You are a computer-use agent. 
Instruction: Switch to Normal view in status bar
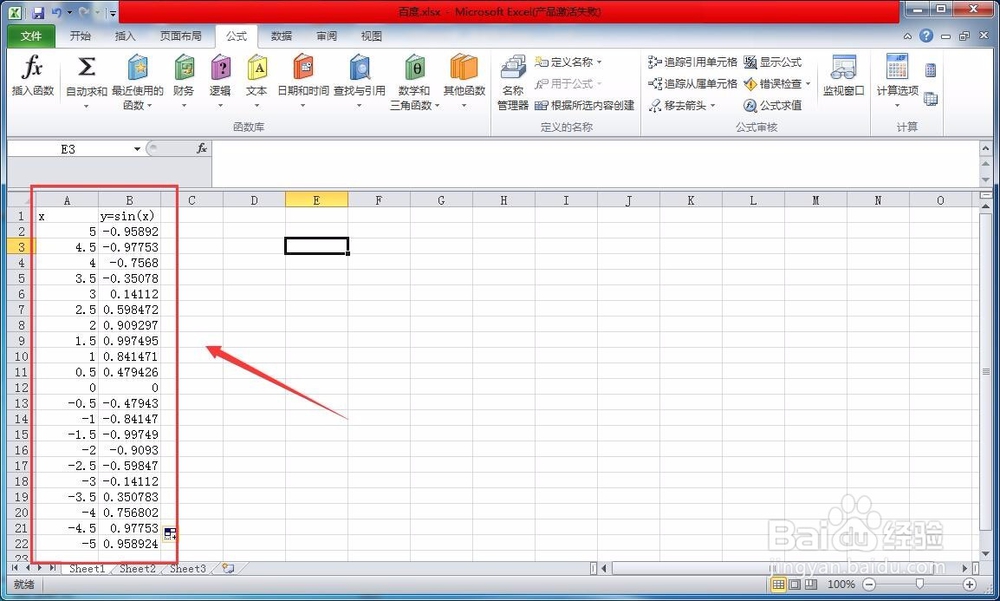[x=779, y=584]
